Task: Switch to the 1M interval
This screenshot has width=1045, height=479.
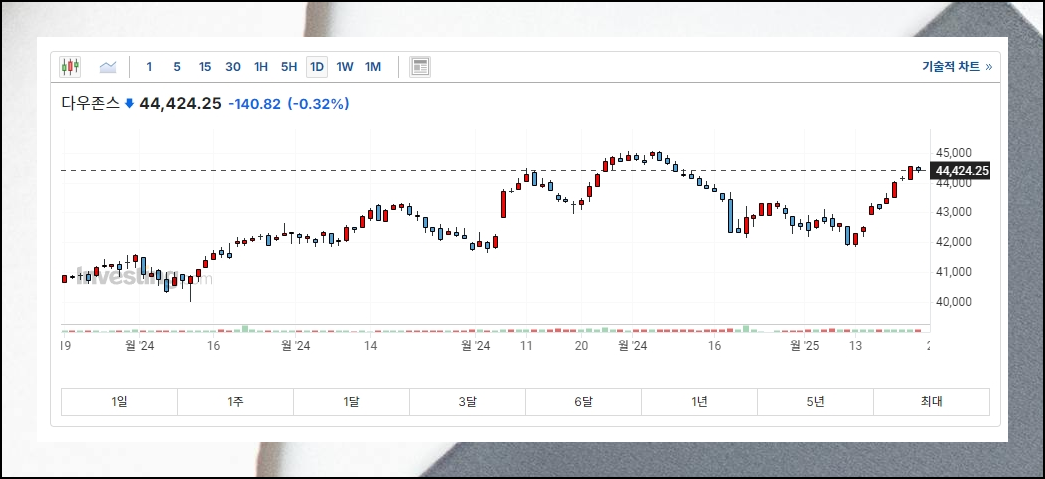Action: tap(373, 67)
